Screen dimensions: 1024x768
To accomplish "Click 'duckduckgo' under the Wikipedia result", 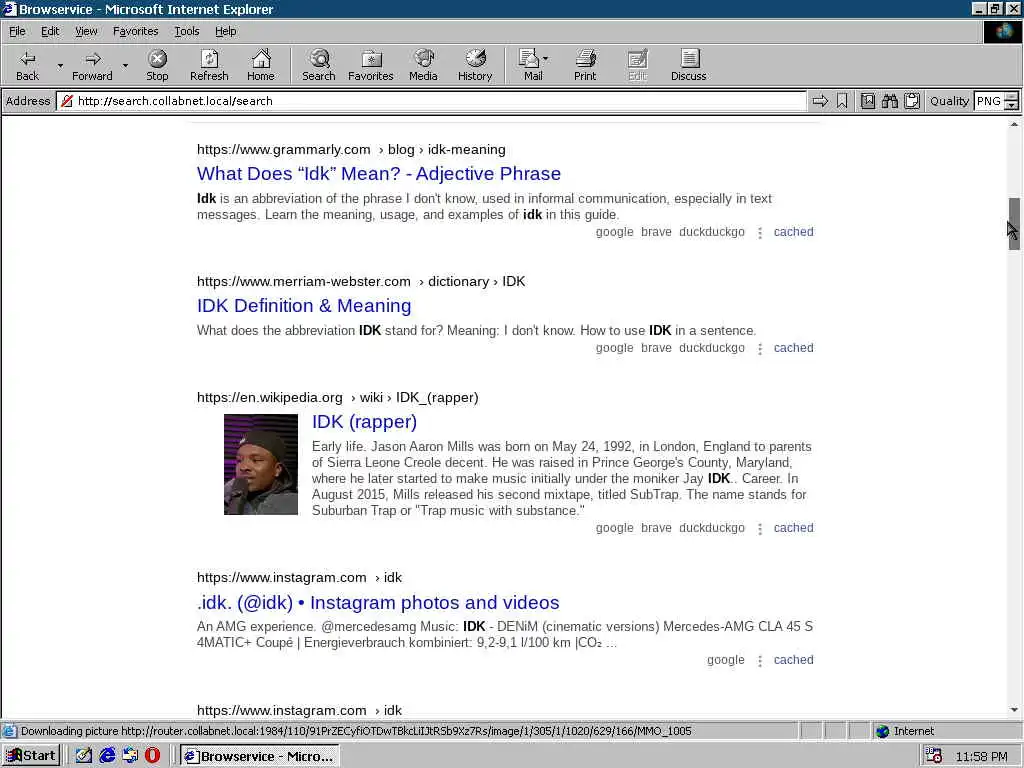I will tap(712, 528).
